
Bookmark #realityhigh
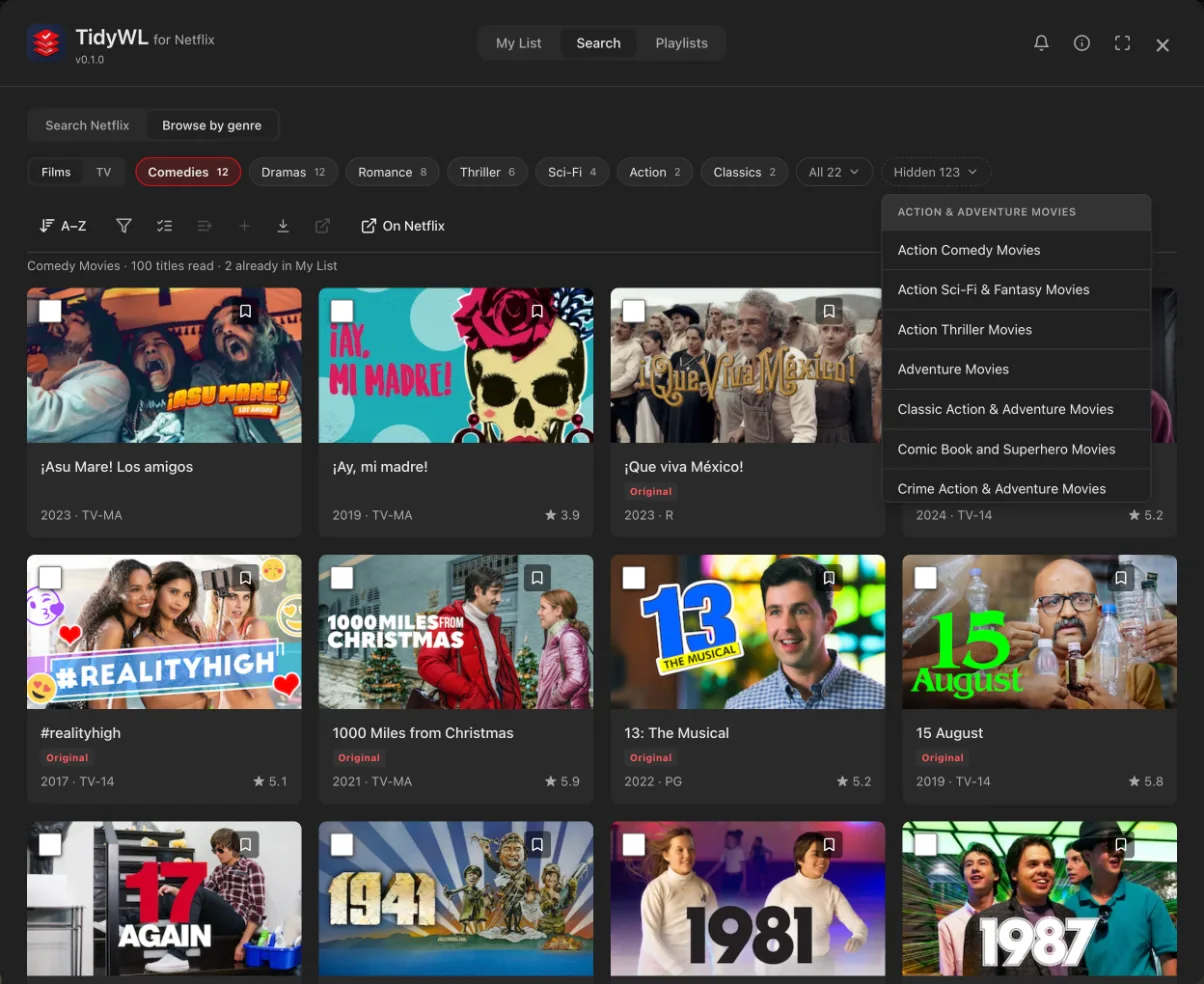coord(246,578)
